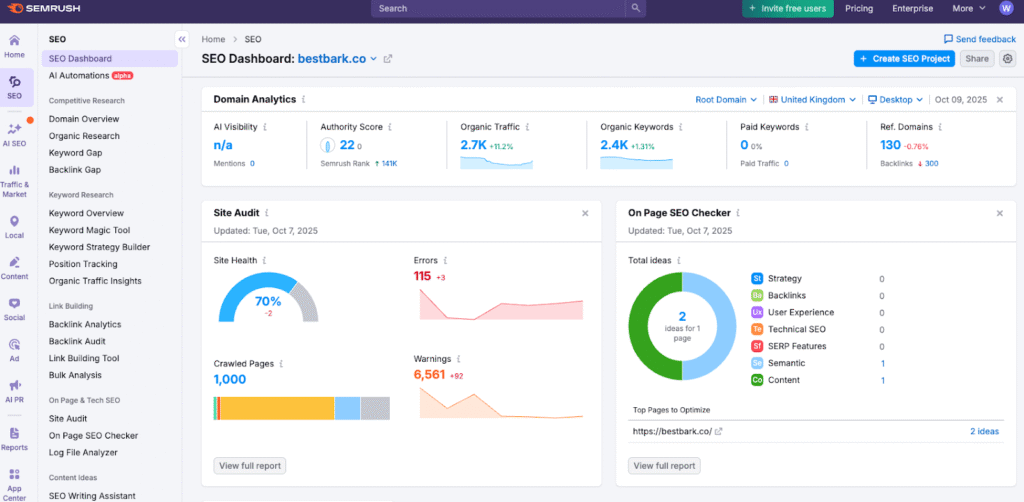Click the search magnifier icon
The image size is (1024, 502).
tap(636, 8)
